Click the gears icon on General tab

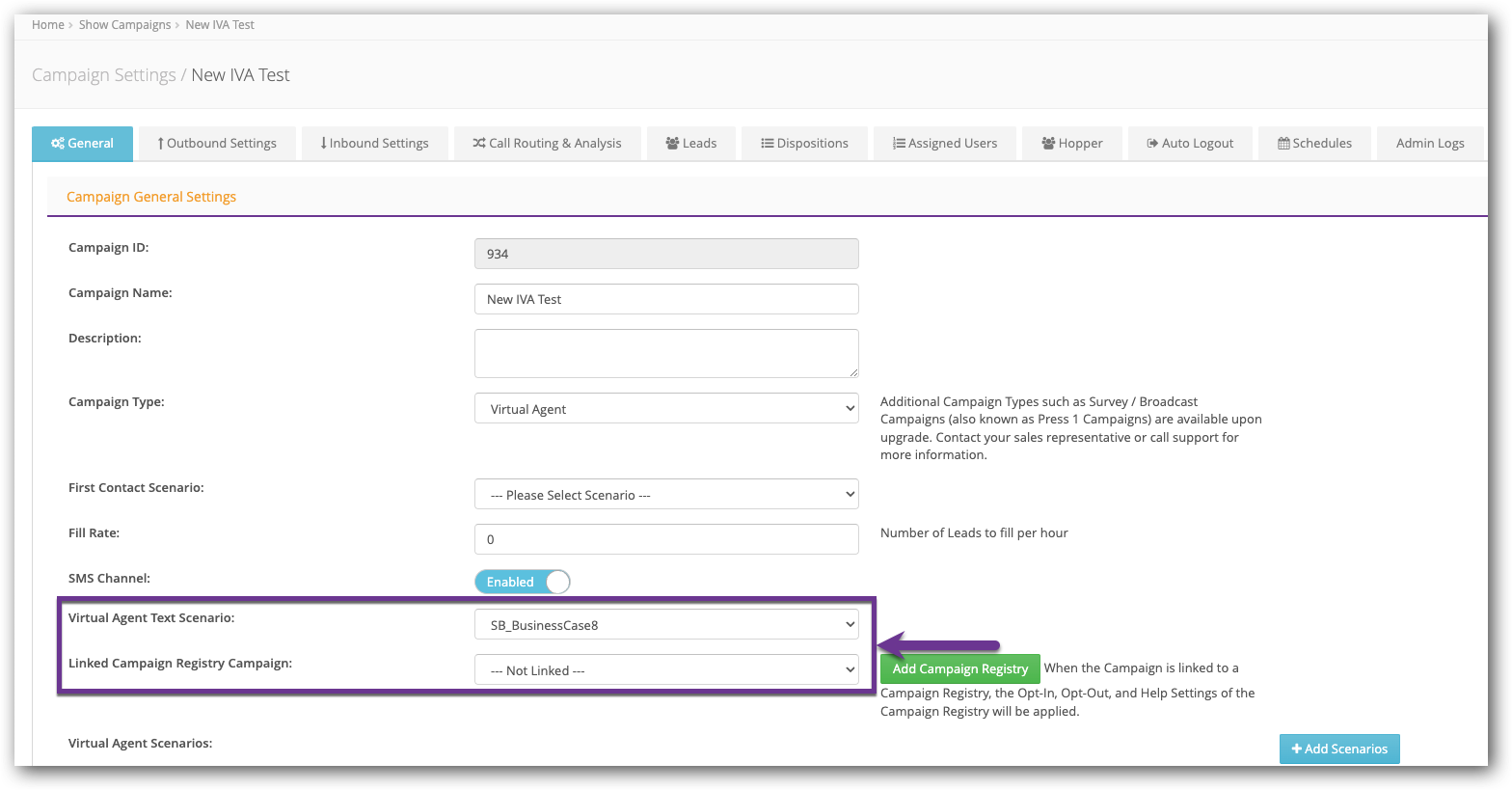point(58,144)
